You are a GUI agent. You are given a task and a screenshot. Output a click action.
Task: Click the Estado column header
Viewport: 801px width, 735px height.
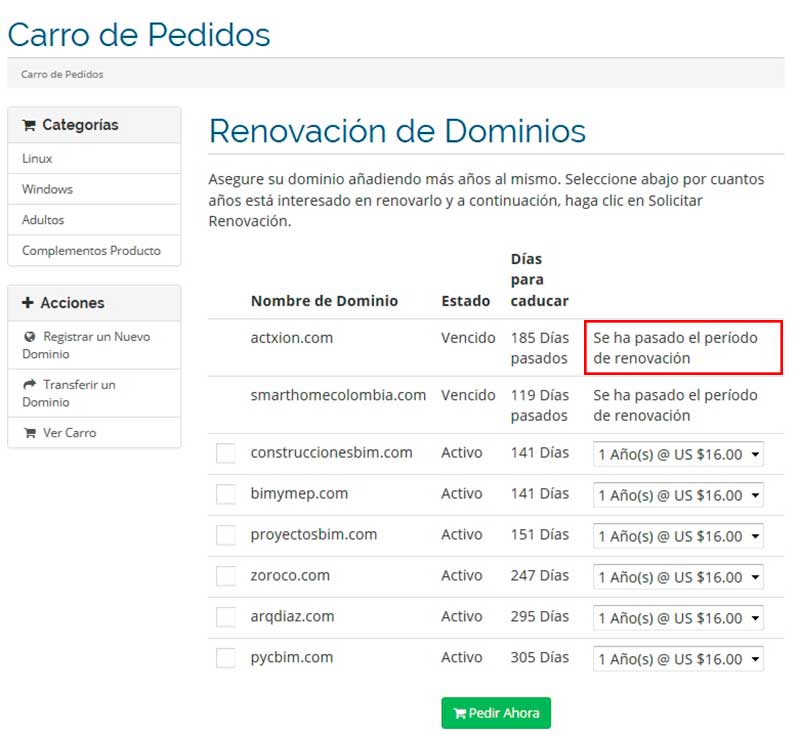pos(465,301)
